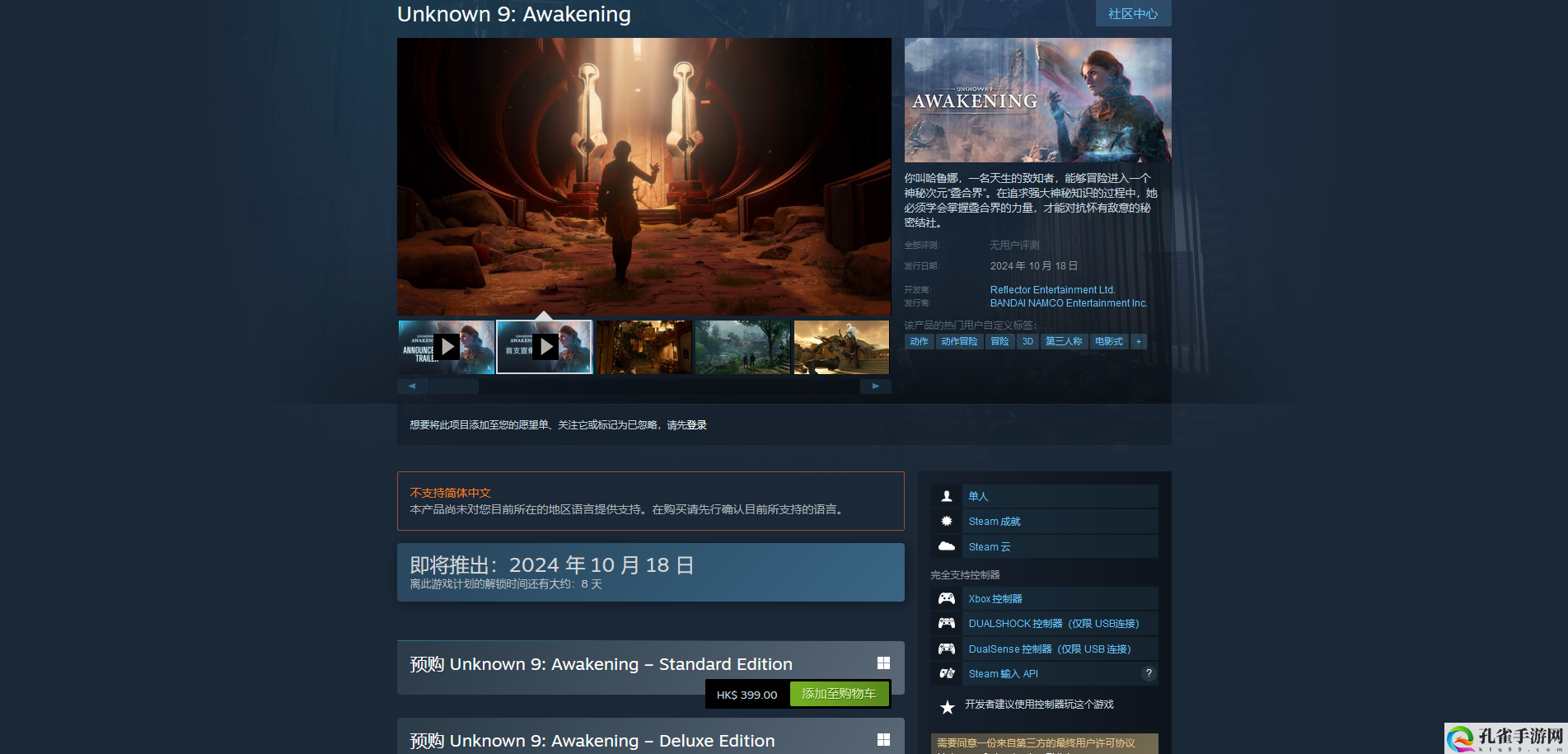Click the 即将推出 coming soon banner

651,572
